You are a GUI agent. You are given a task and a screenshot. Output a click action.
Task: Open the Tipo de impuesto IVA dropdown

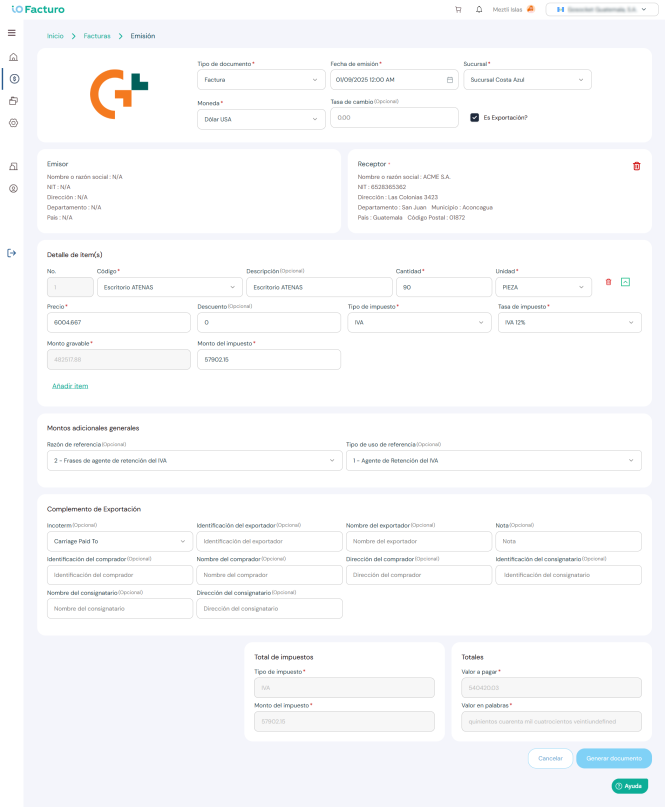click(419, 323)
